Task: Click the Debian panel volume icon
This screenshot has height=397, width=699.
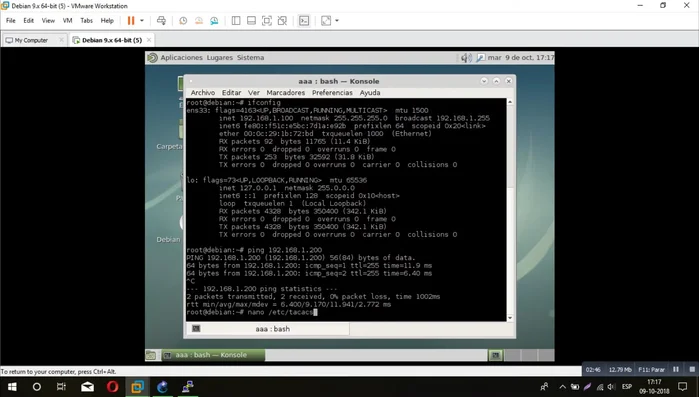Action: [x=466, y=58]
